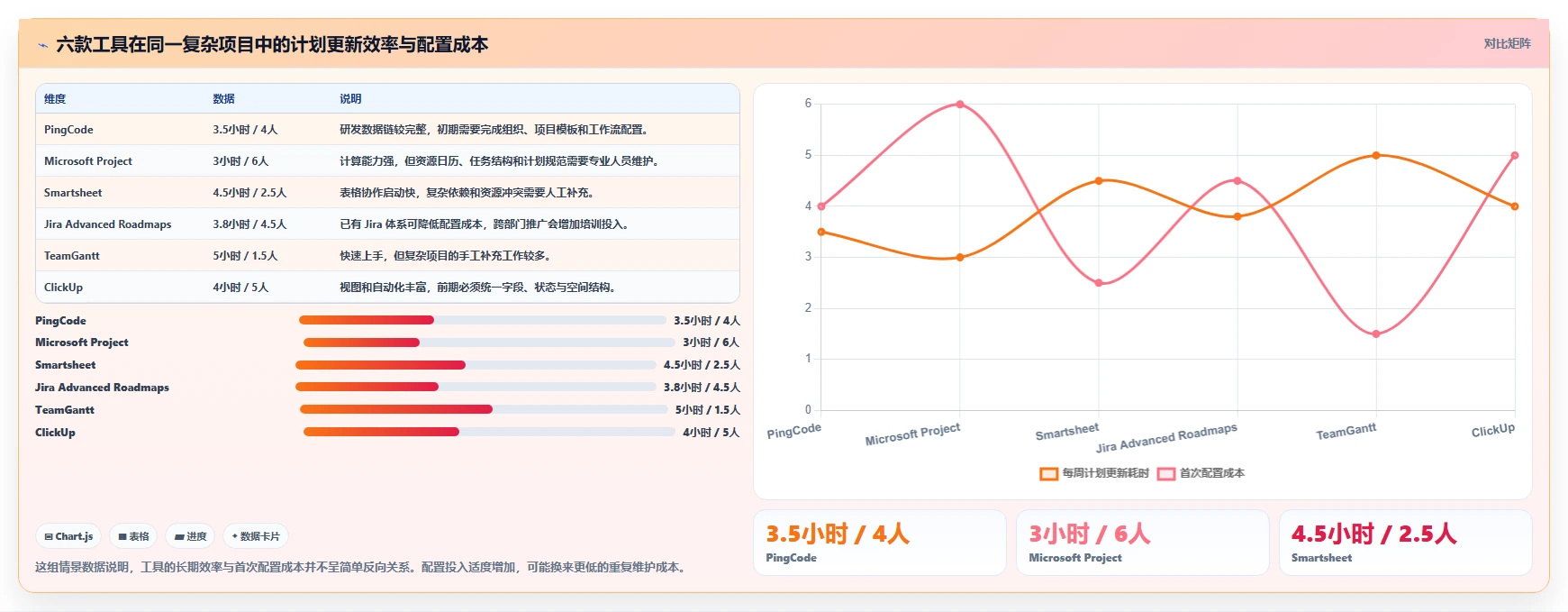Click the pink data point at ClickUp

[x=1515, y=156]
